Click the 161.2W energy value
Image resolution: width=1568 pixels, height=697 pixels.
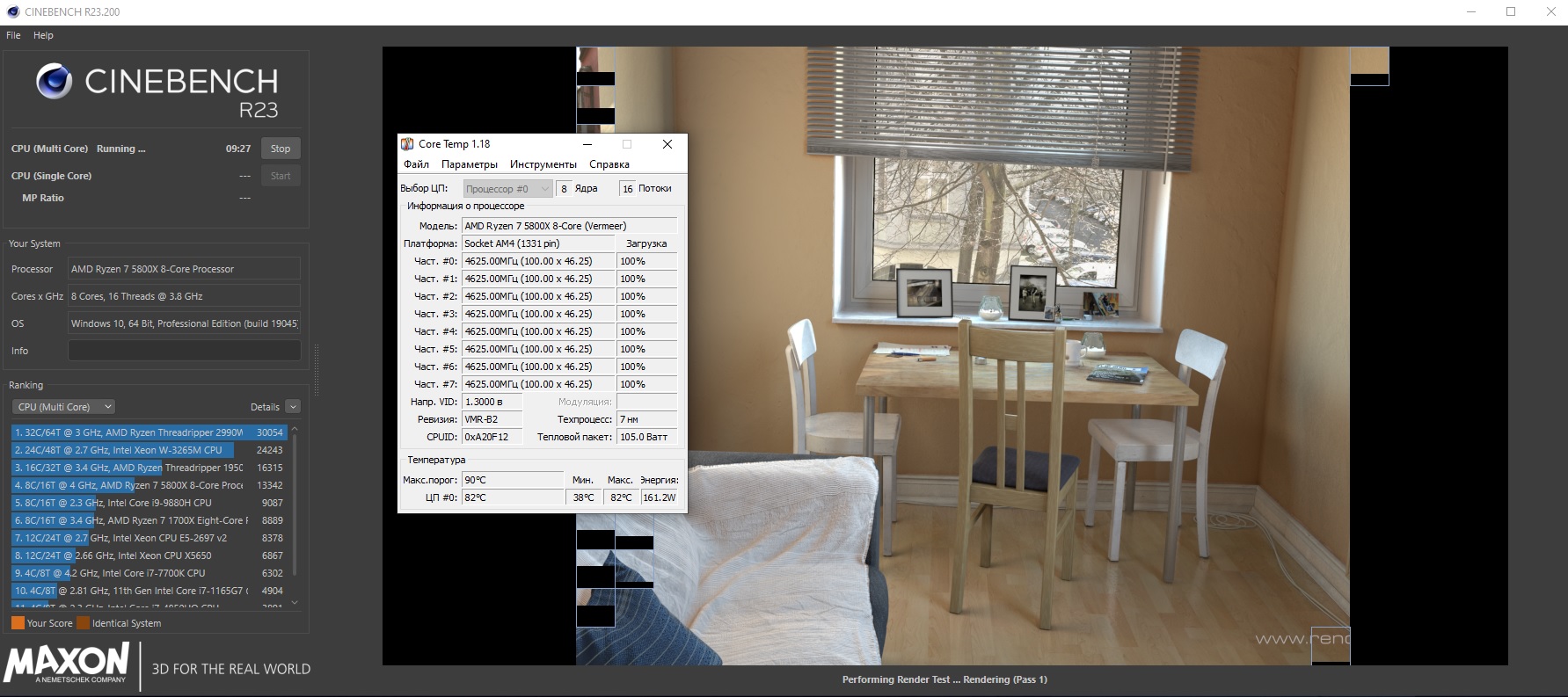pyautogui.click(x=659, y=497)
